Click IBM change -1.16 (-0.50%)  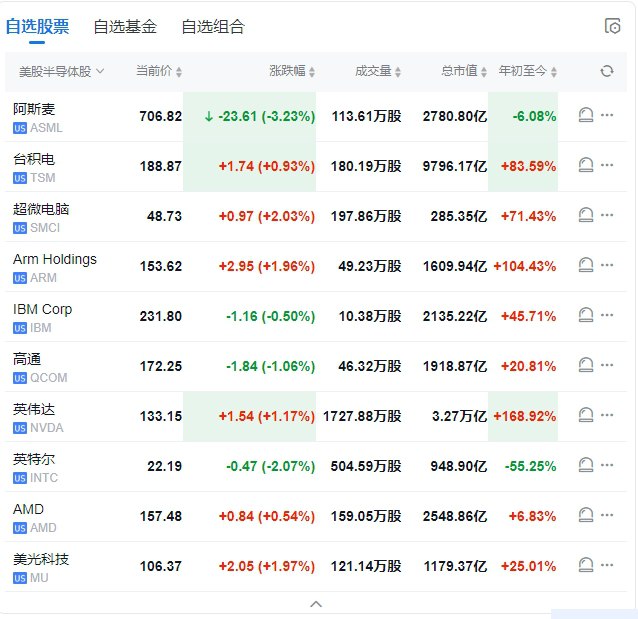pos(271,317)
